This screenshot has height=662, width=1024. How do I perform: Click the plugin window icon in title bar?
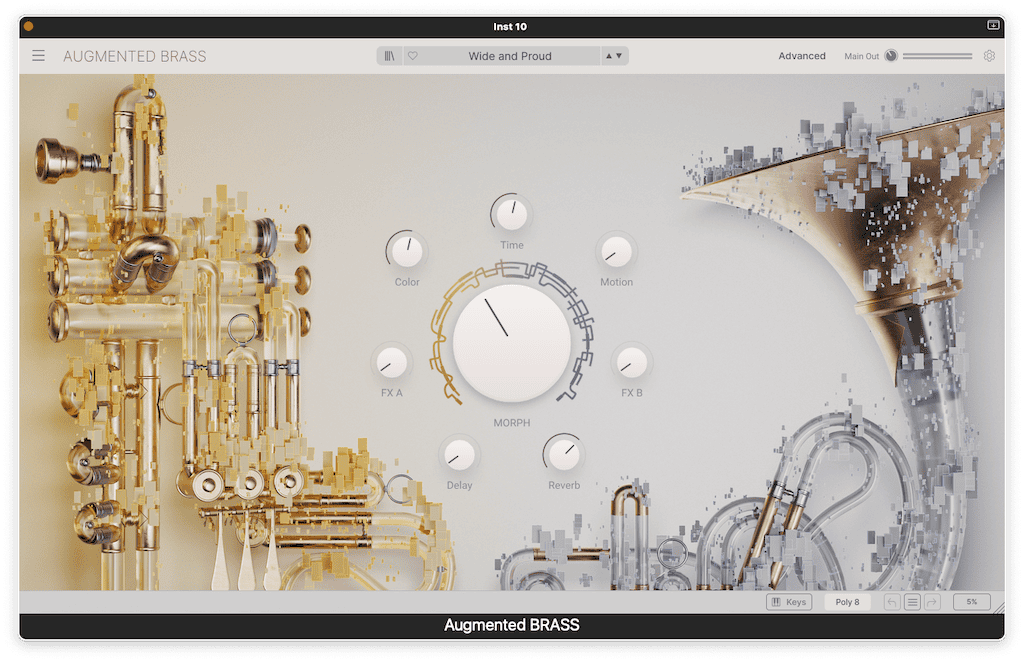coord(993,25)
